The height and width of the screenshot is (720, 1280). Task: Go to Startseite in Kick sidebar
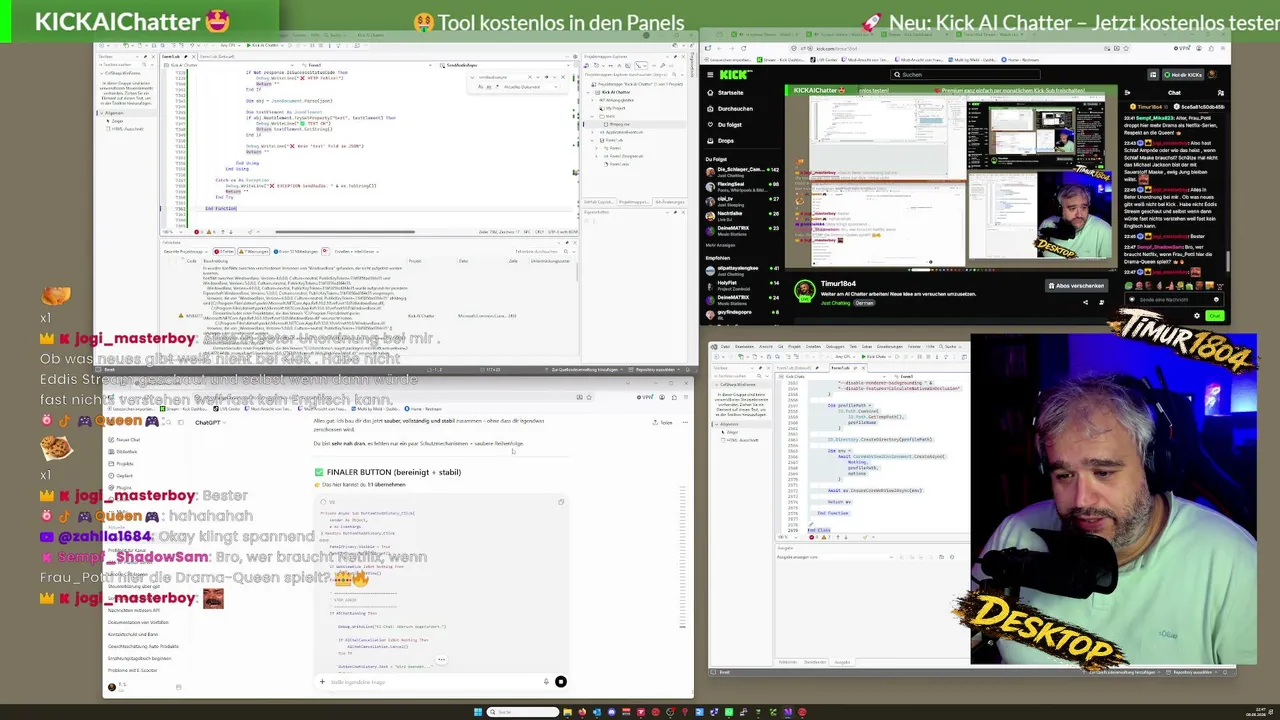pos(730,92)
